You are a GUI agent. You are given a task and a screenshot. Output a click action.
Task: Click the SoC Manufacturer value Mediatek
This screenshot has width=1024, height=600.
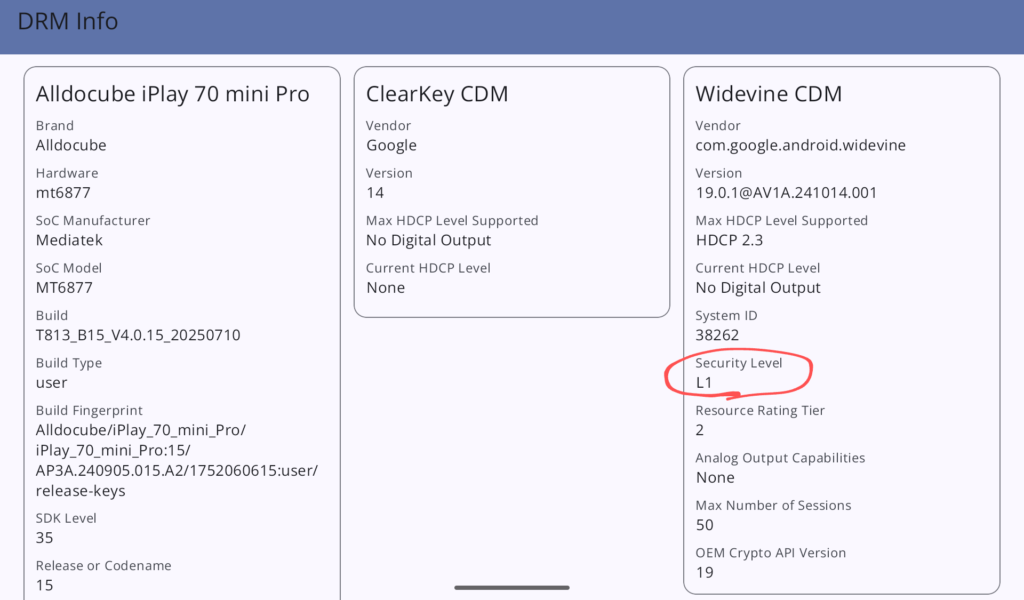69,240
